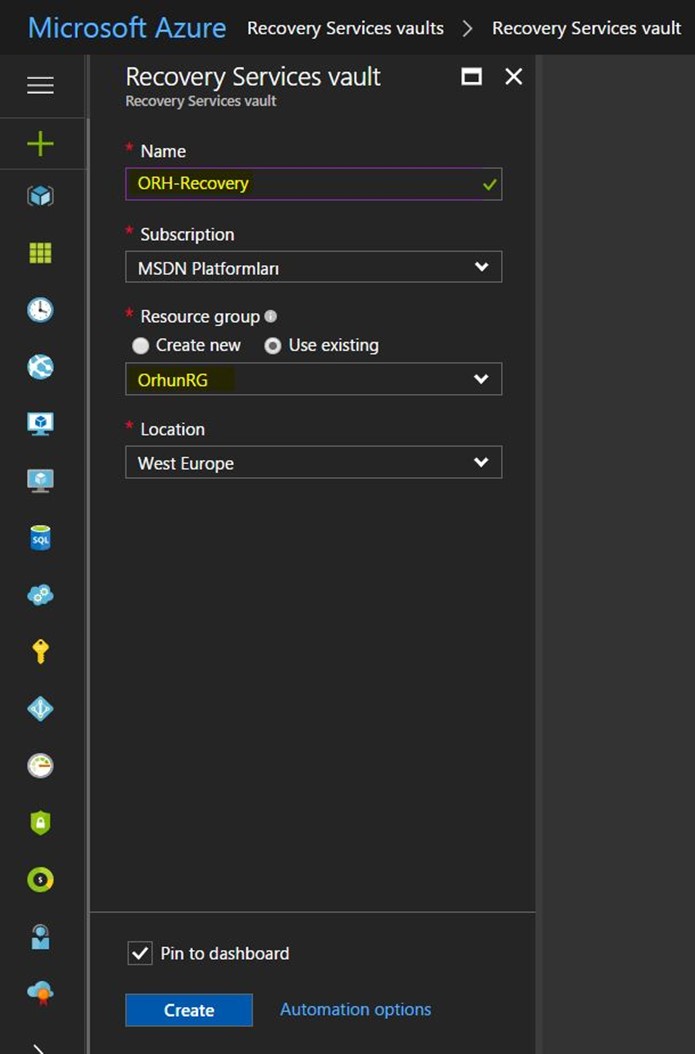Click the ORH-Recovery Name input field
The width and height of the screenshot is (695, 1054).
tap(313, 184)
